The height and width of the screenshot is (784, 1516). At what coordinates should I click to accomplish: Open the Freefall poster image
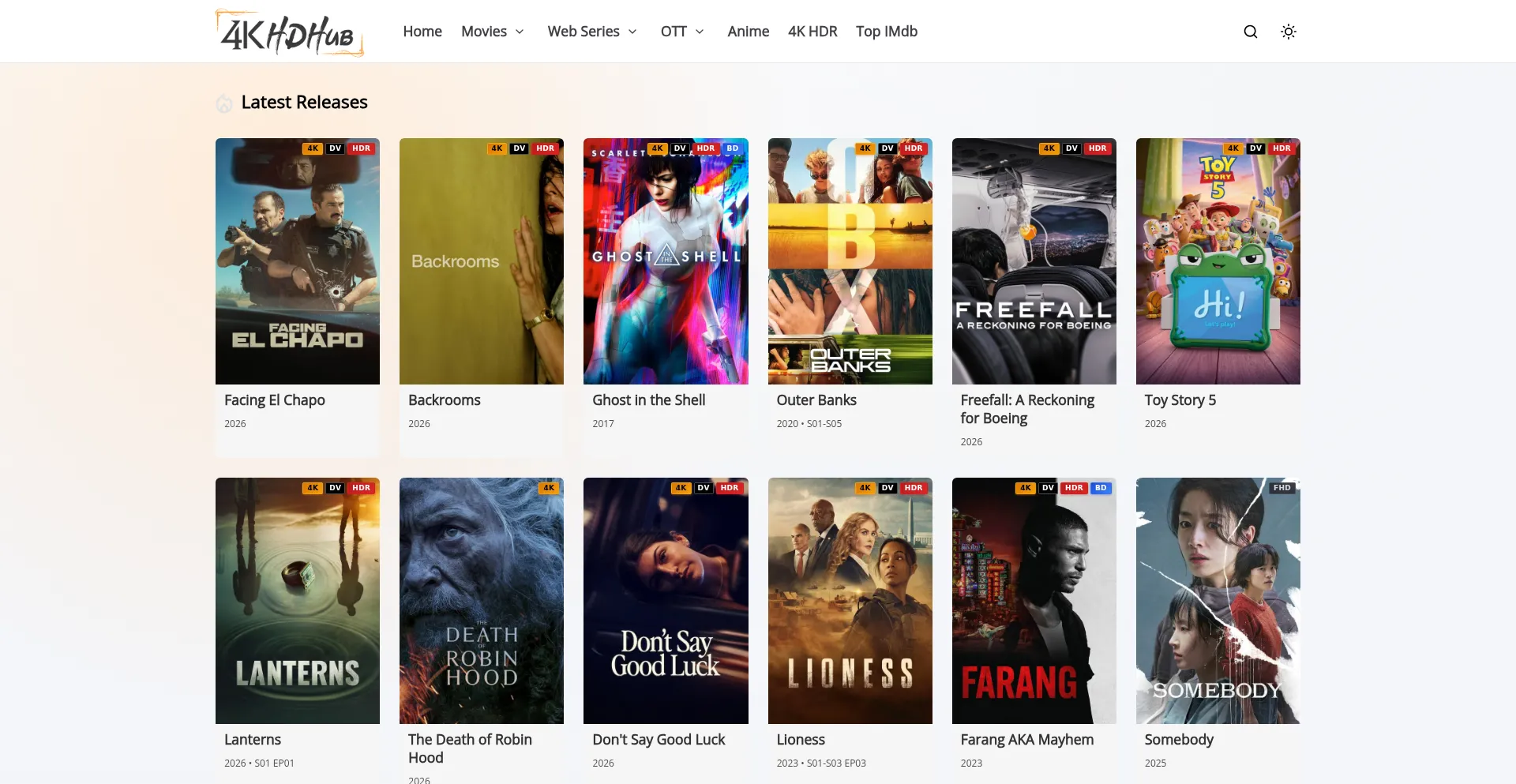point(1034,261)
